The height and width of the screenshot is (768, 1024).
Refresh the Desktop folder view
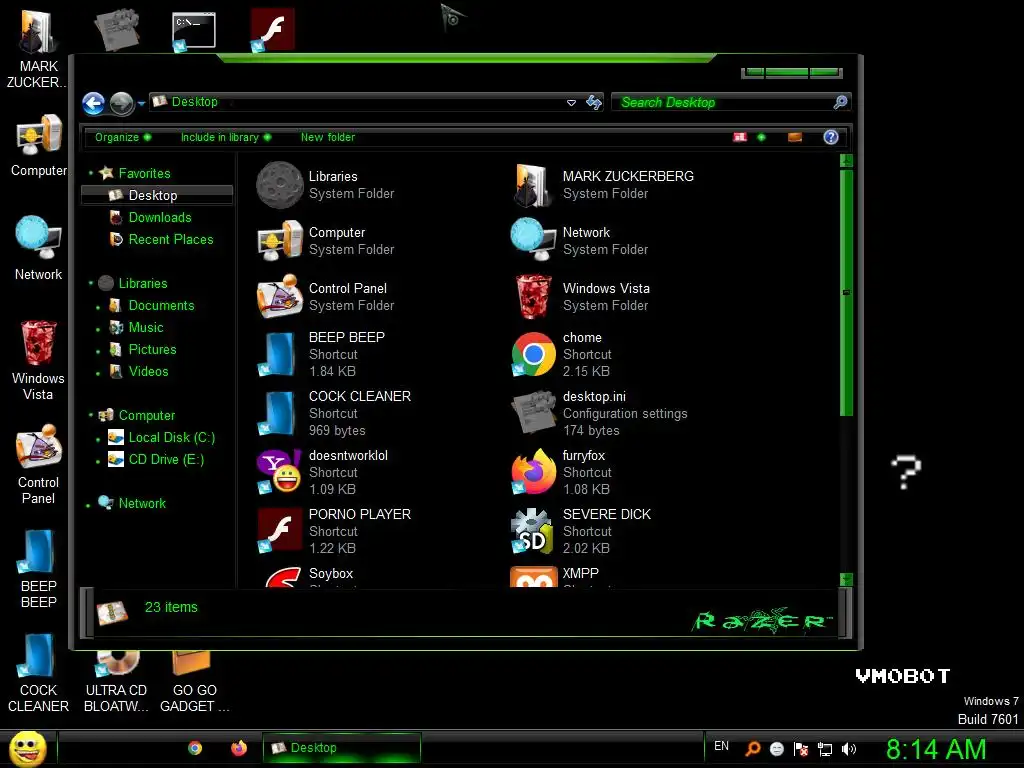pyautogui.click(x=594, y=103)
